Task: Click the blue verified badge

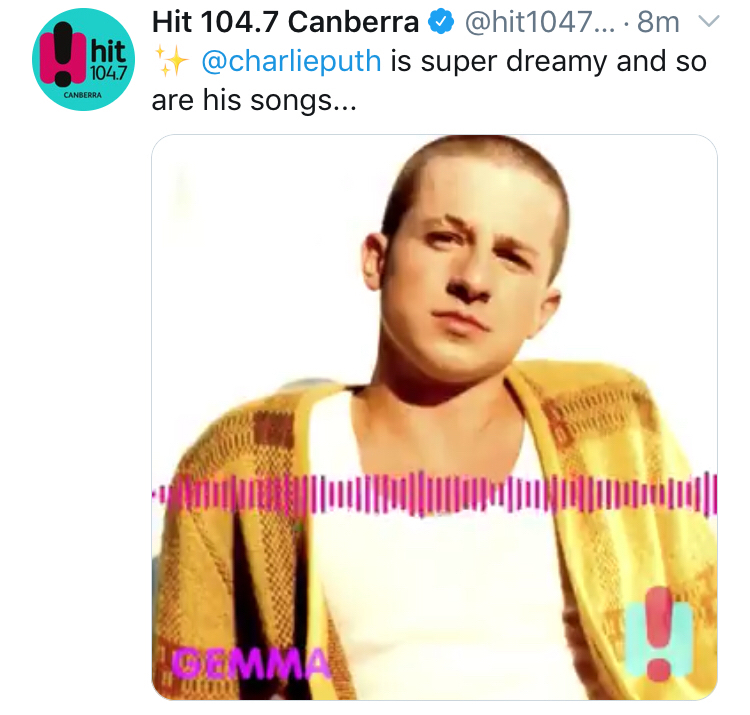Action: point(440,22)
